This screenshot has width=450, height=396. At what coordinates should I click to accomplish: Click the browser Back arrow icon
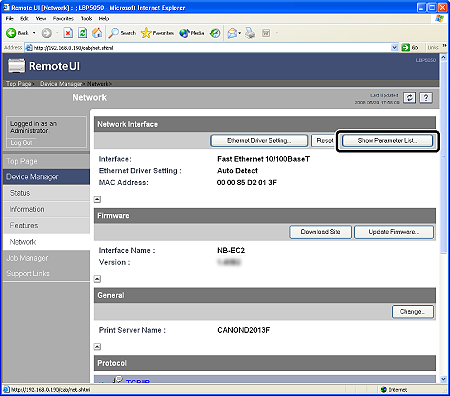(11, 33)
